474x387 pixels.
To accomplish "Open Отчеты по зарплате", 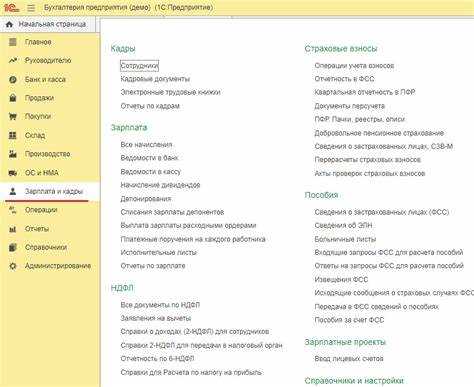I will (153, 266).
